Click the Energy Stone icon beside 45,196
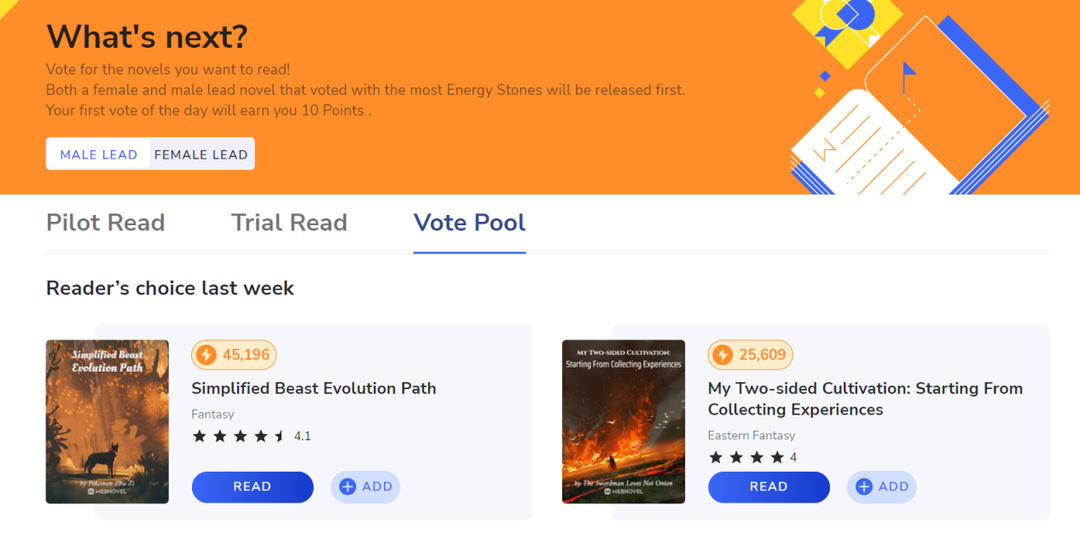The height and width of the screenshot is (546, 1080). click(x=206, y=355)
